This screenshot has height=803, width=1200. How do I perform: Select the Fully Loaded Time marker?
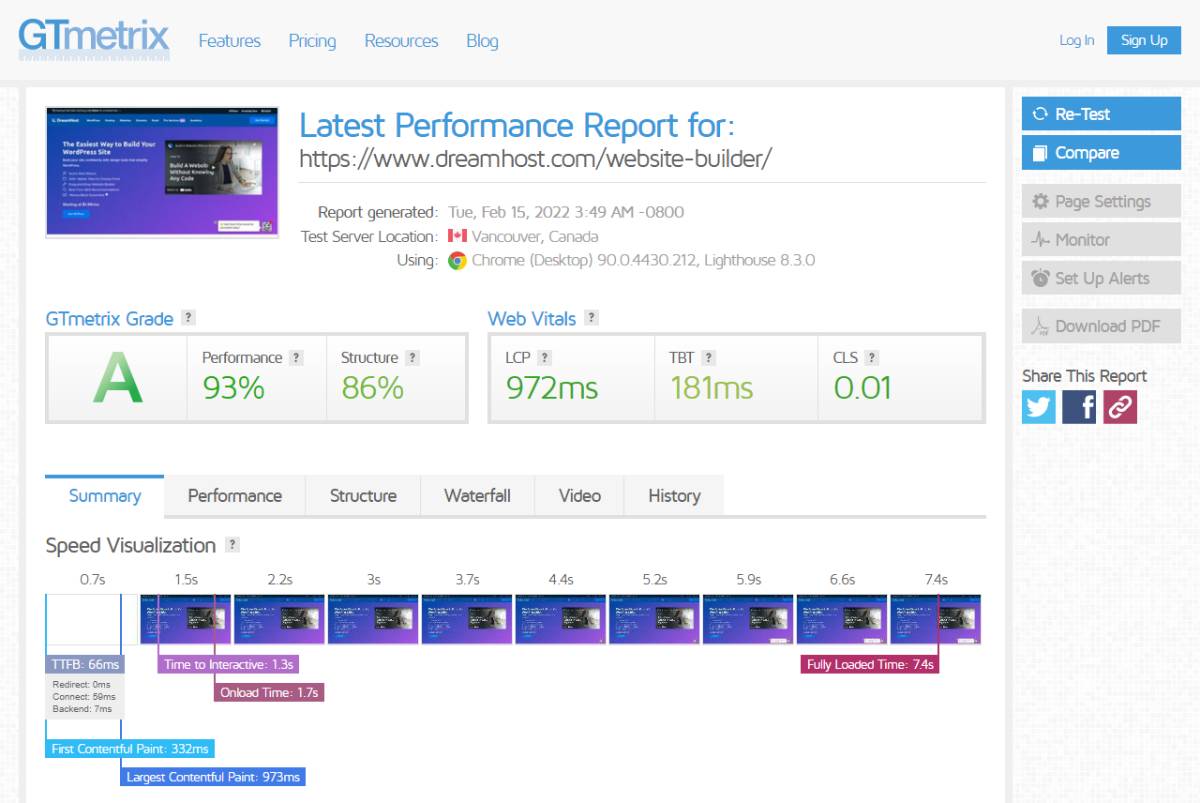(870, 664)
